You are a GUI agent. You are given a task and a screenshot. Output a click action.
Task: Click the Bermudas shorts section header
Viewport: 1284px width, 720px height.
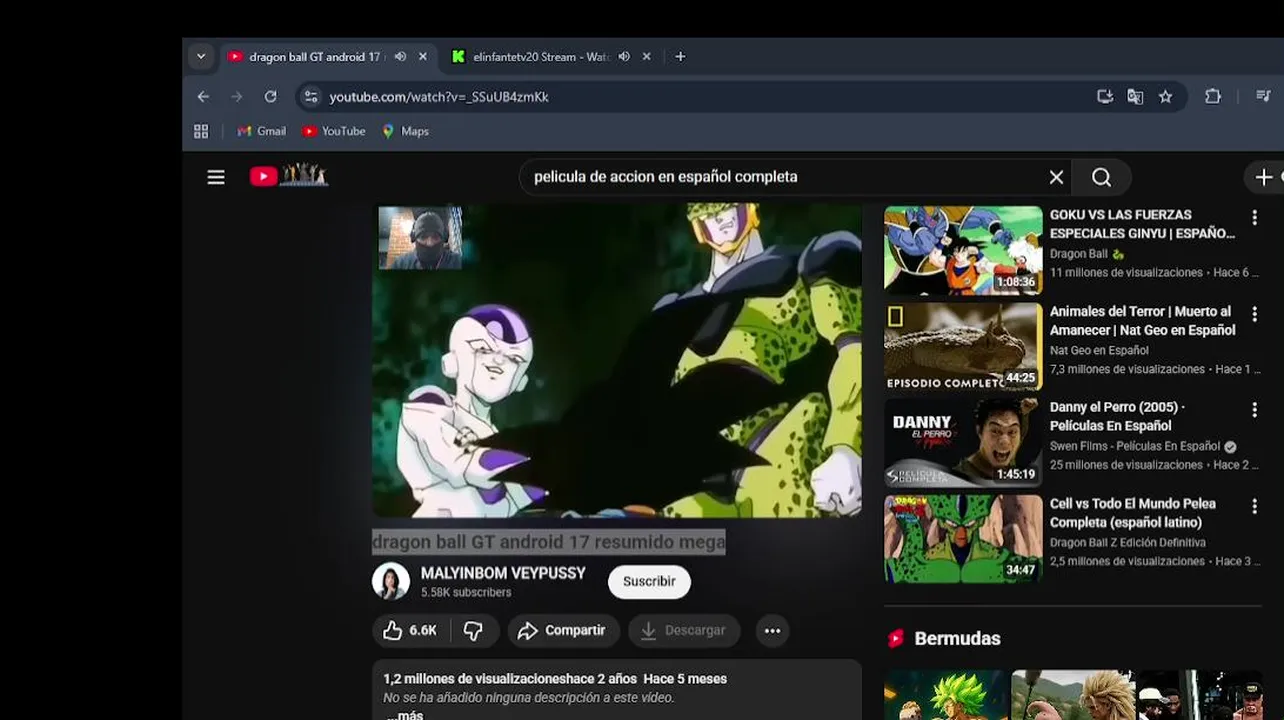(957, 638)
